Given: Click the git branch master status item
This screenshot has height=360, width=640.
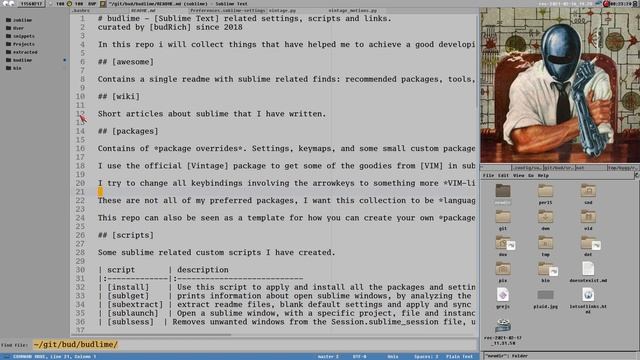Looking at the screenshot, I should point(328,357).
